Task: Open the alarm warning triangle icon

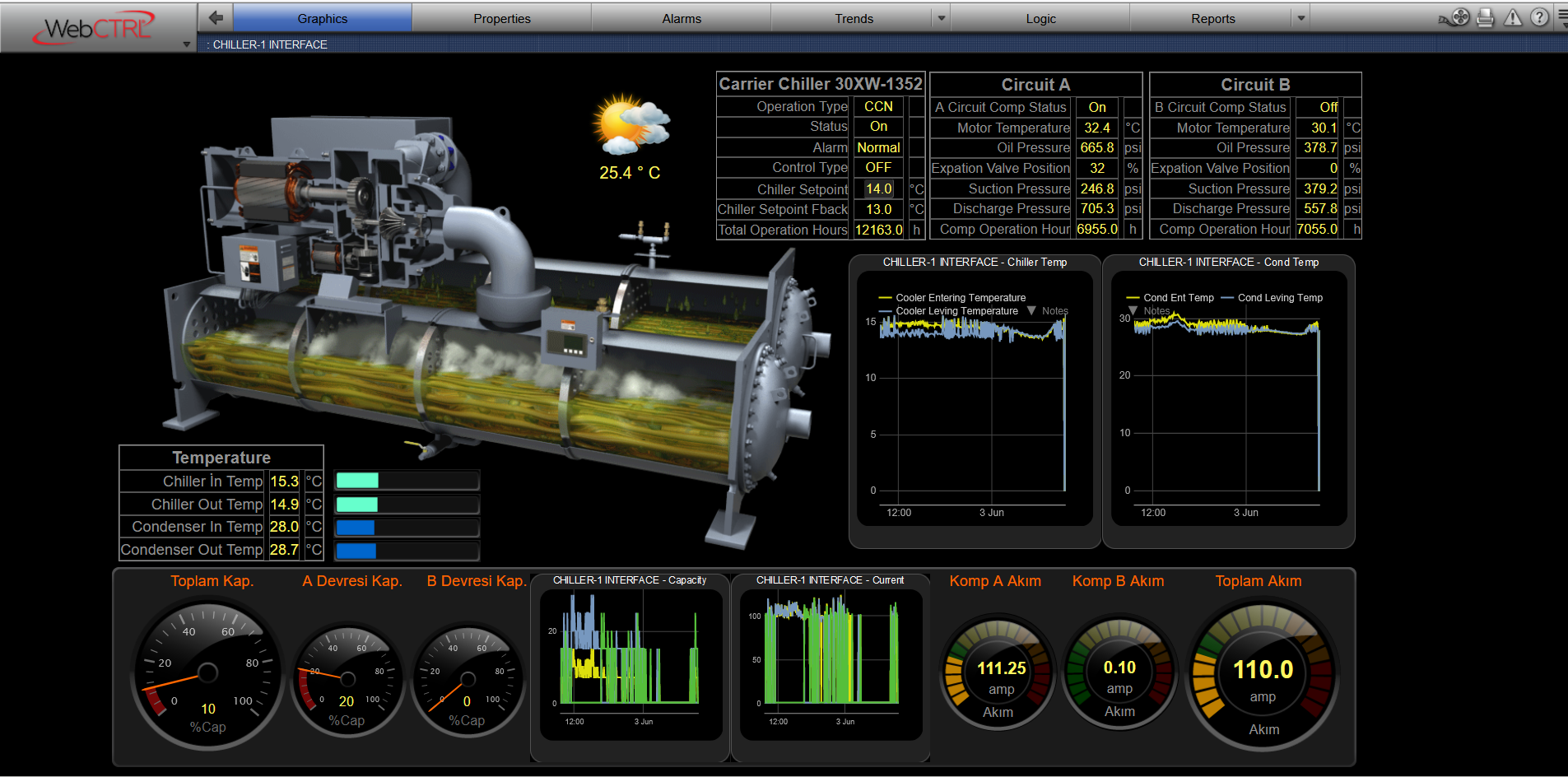Action: pyautogui.click(x=1513, y=17)
